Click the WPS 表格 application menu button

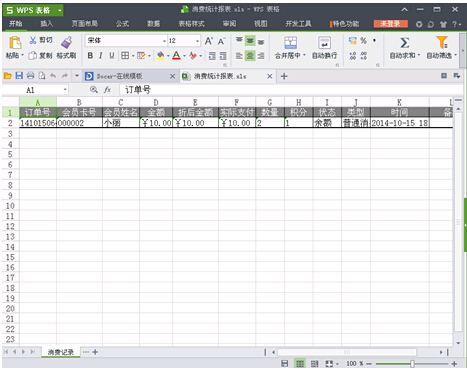(33, 10)
